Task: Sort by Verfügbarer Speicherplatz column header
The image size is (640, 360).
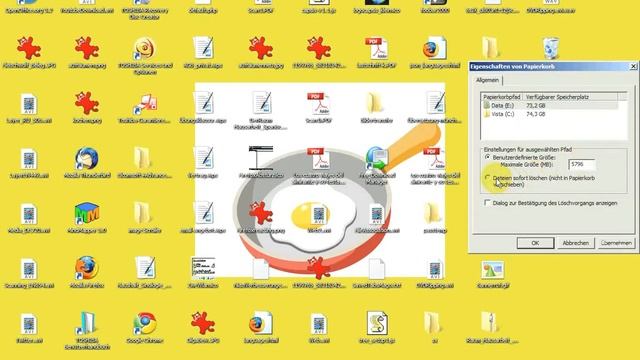Action: [570, 97]
